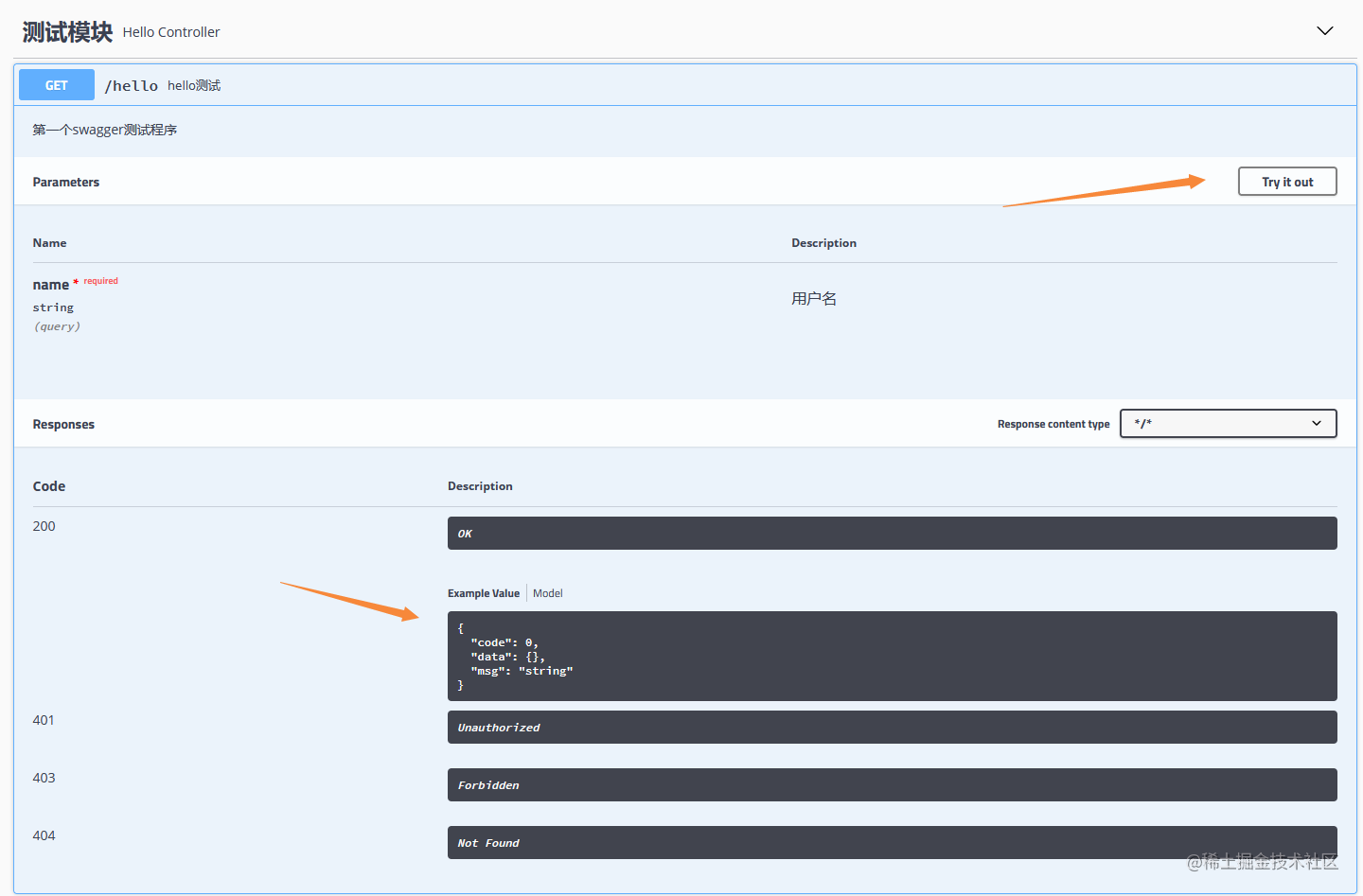Click the Response content type label
Image resolution: width=1363 pixels, height=896 pixels.
(1053, 424)
